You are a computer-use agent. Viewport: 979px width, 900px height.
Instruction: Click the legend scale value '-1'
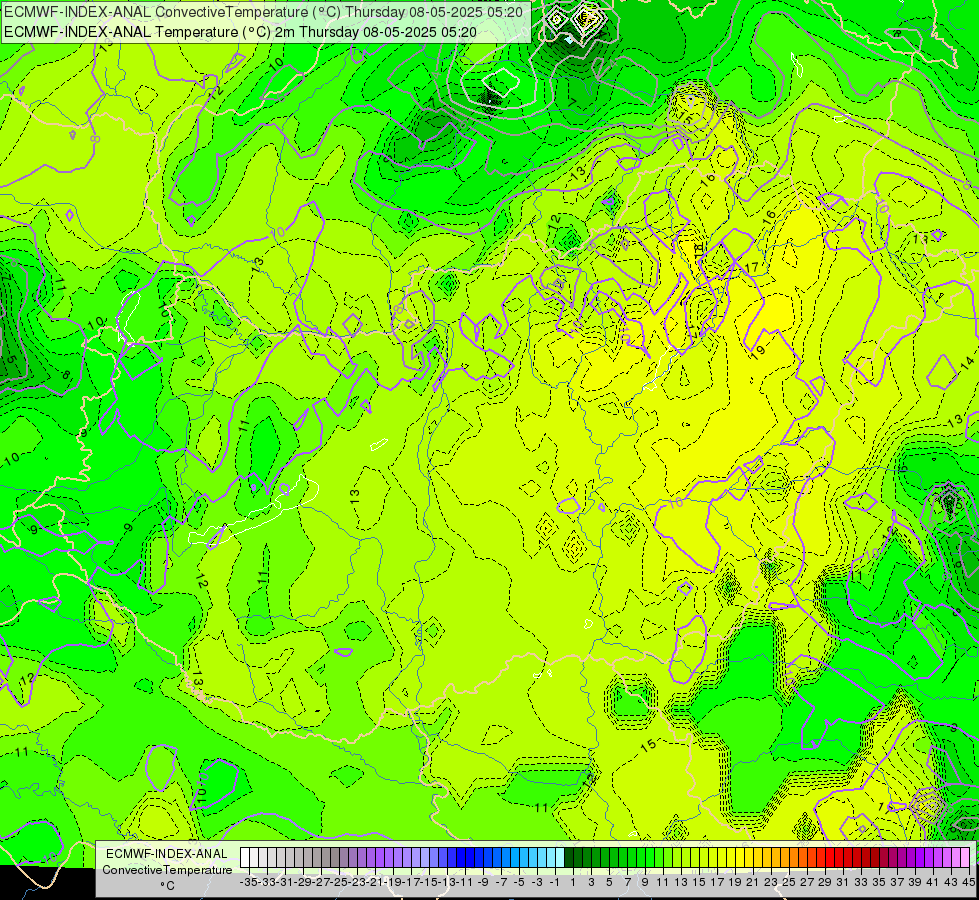tap(555, 882)
